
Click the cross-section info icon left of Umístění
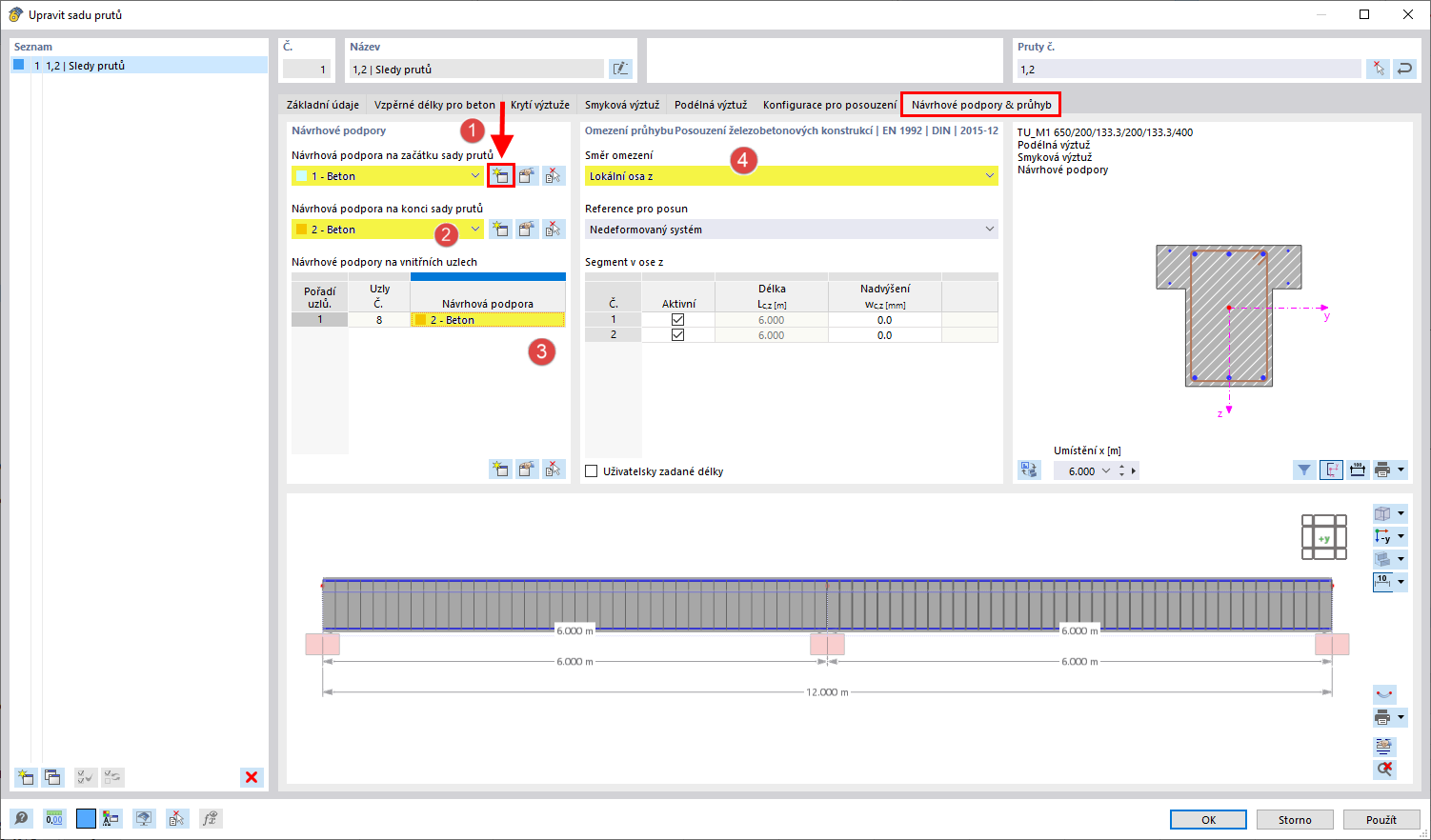click(x=1029, y=470)
